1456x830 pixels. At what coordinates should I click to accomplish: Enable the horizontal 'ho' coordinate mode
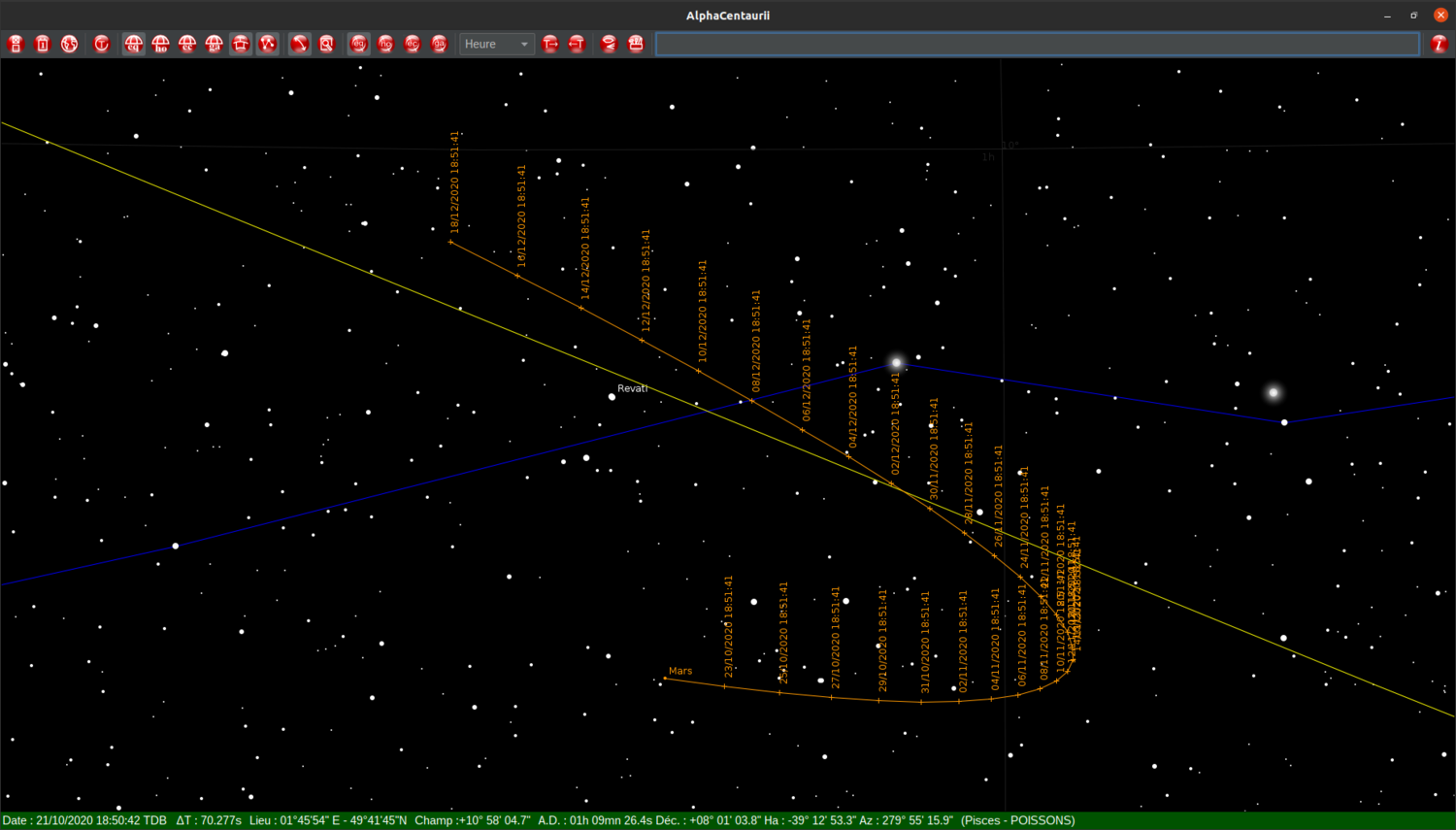160,43
